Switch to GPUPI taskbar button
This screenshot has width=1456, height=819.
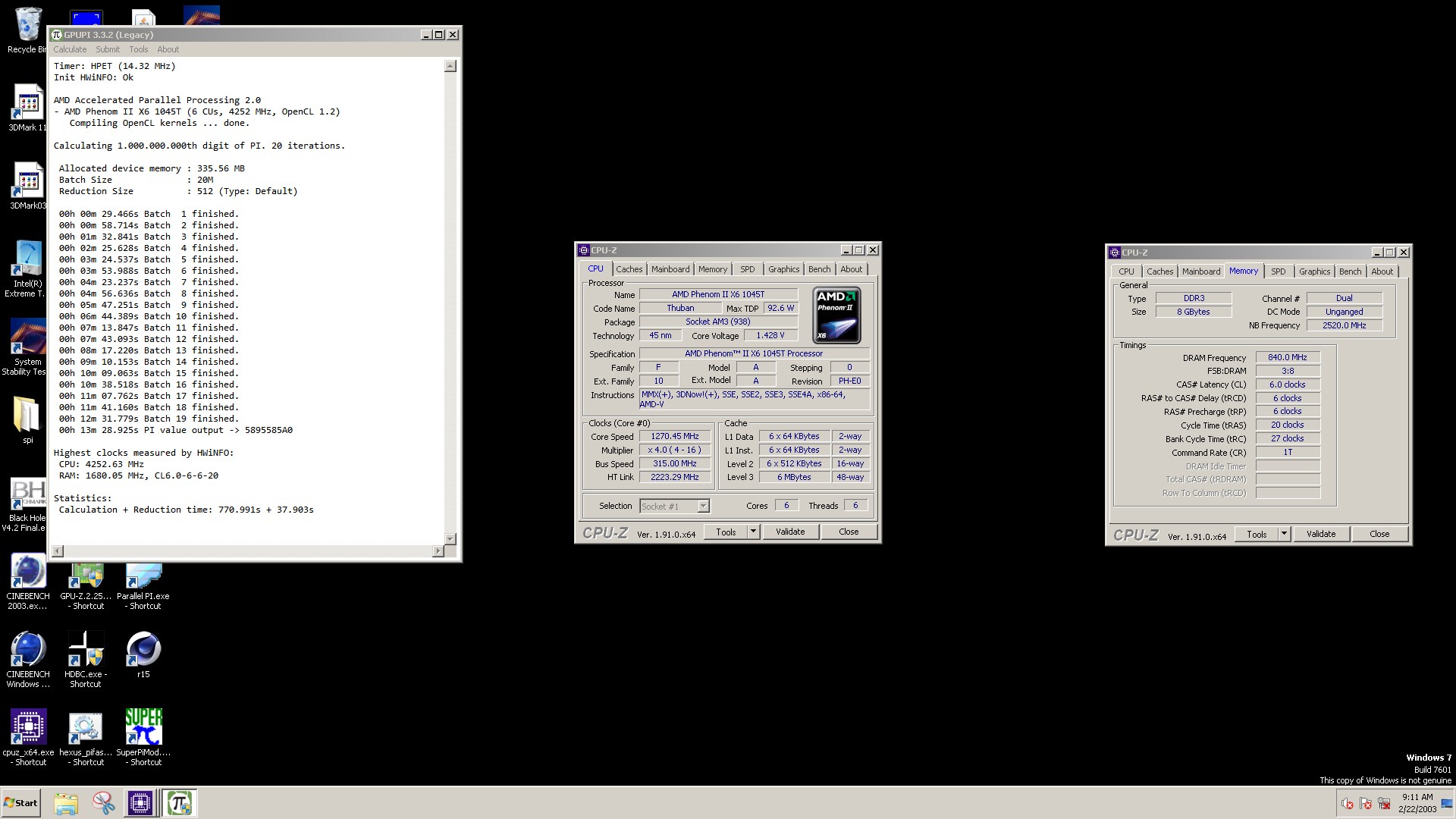tap(180, 803)
